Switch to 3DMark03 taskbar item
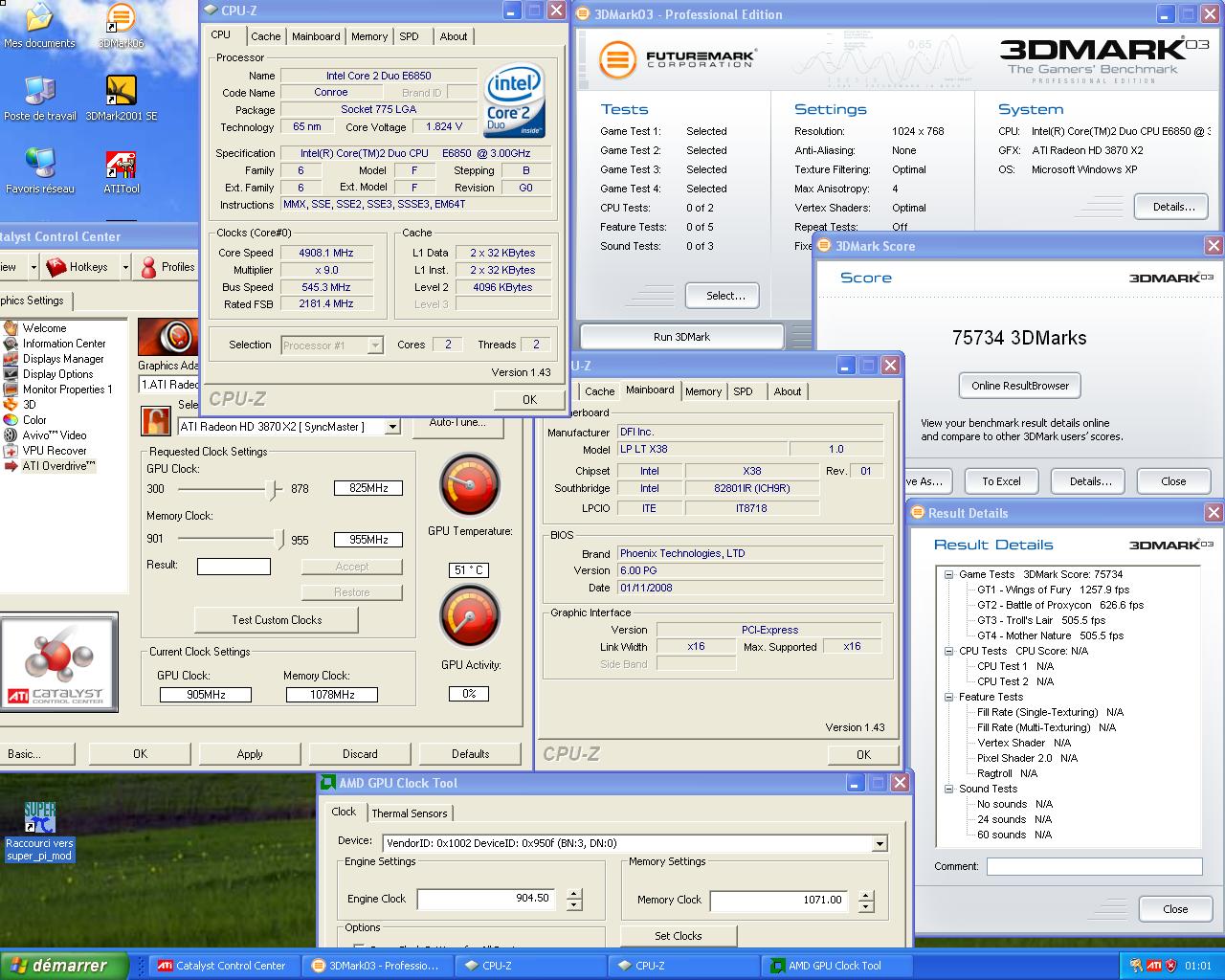The height and width of the screenshot is (980, 1225). pos(378,966)
